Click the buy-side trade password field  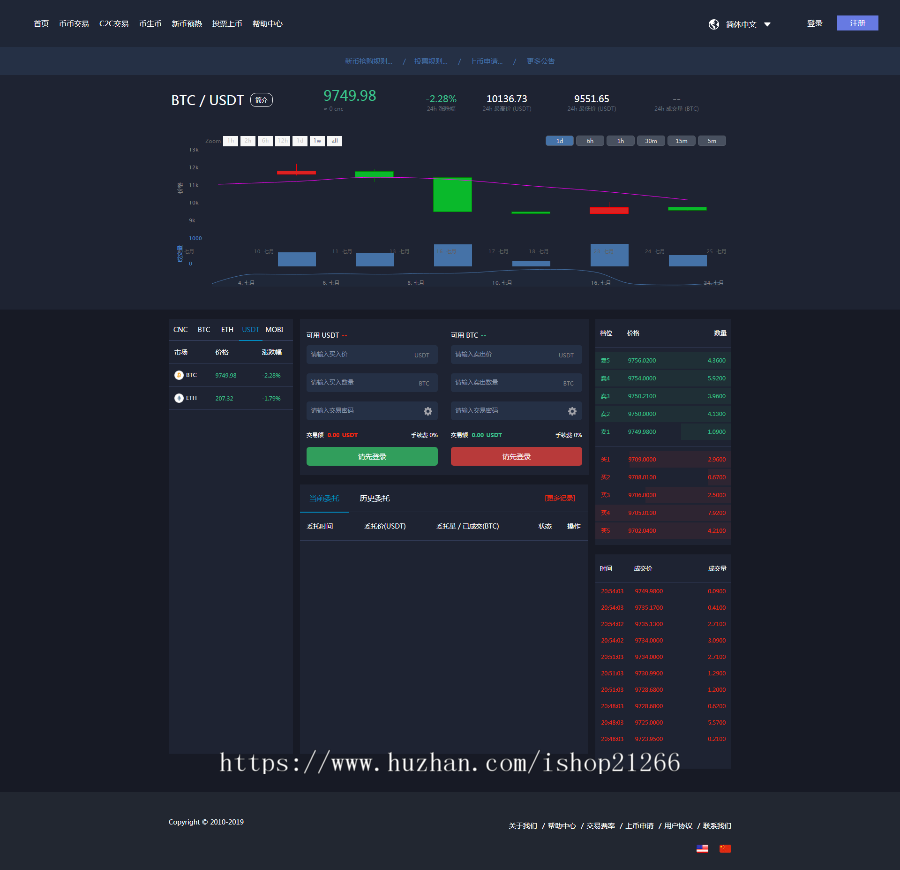tap(372, 411)
